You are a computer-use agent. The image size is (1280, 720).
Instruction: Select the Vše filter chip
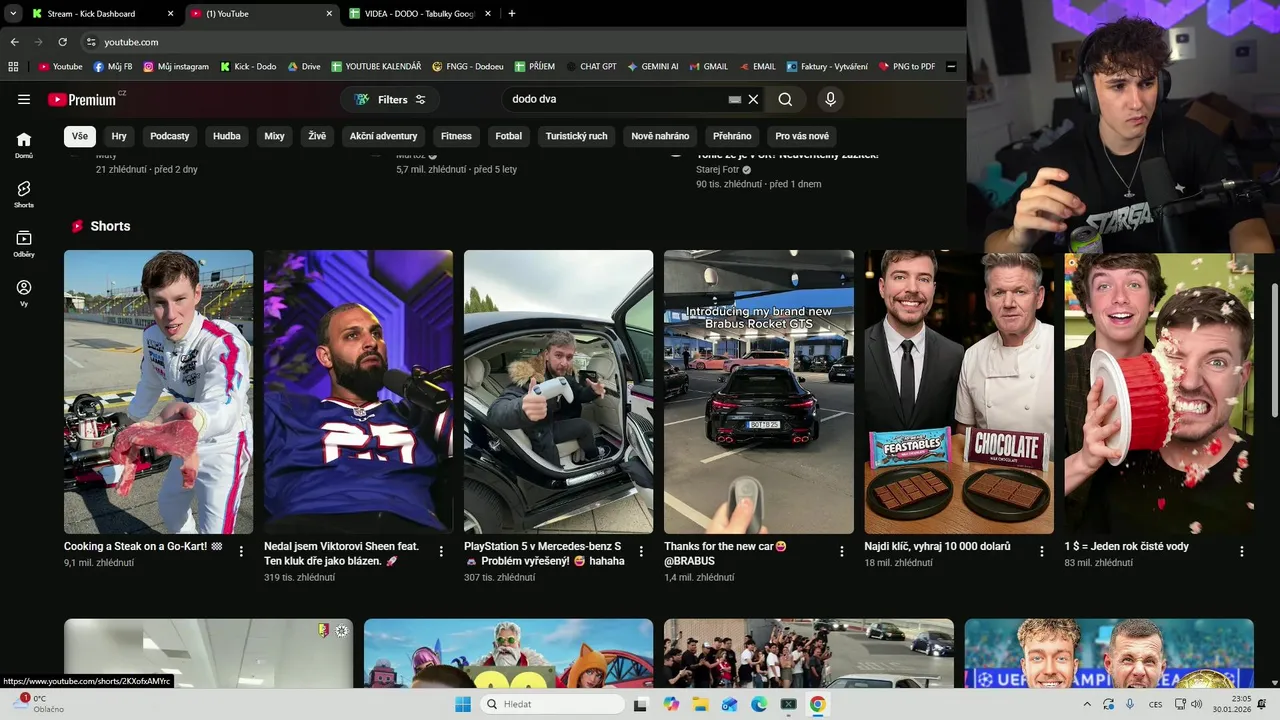click(x=80, y=136)
